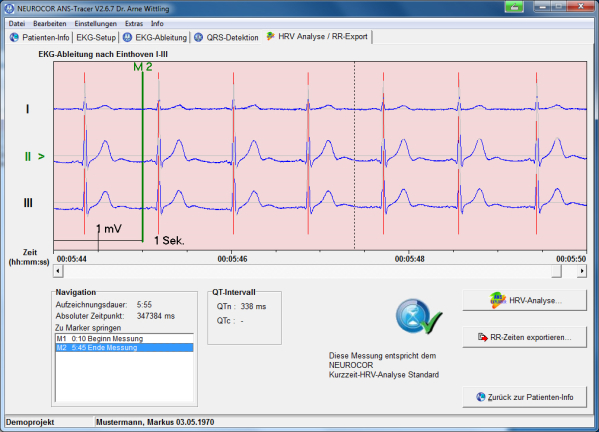Switch to the EKG-Setup tab
The height and width of the screenshot is (432, 599).
coord(96,37)
